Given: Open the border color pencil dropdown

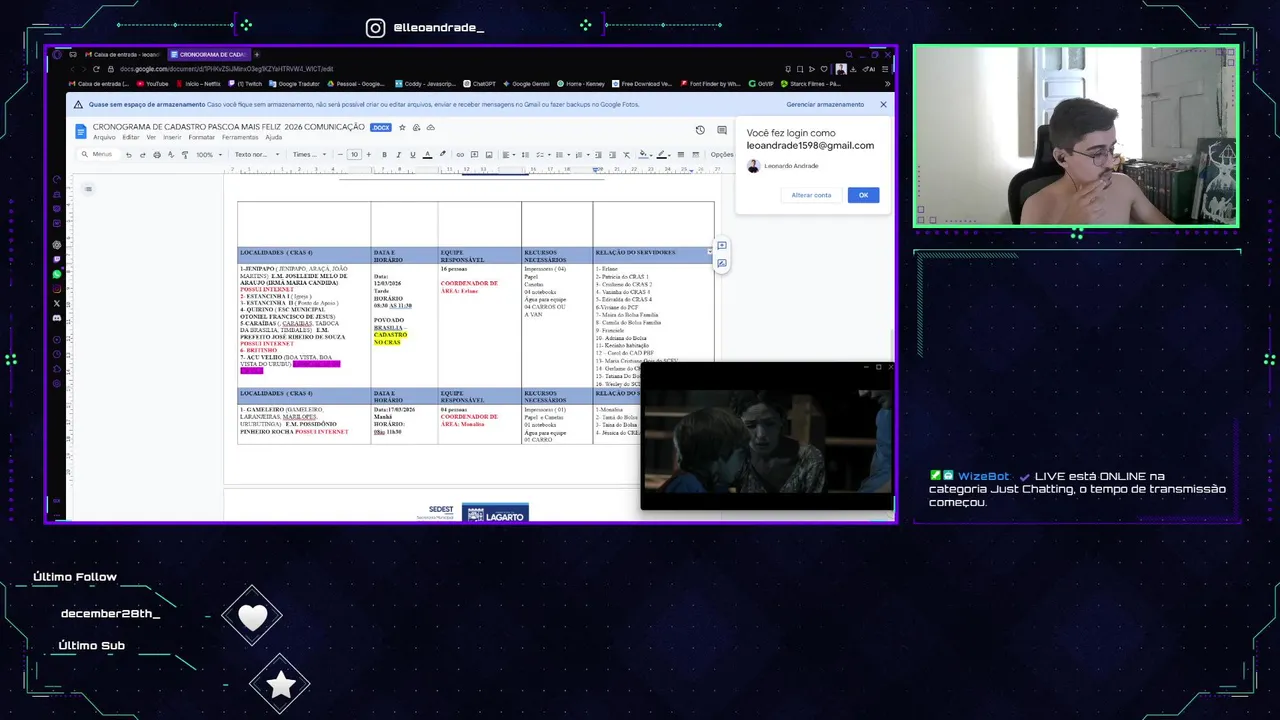Looking at the screenshot, I should [x=664, y=154].
